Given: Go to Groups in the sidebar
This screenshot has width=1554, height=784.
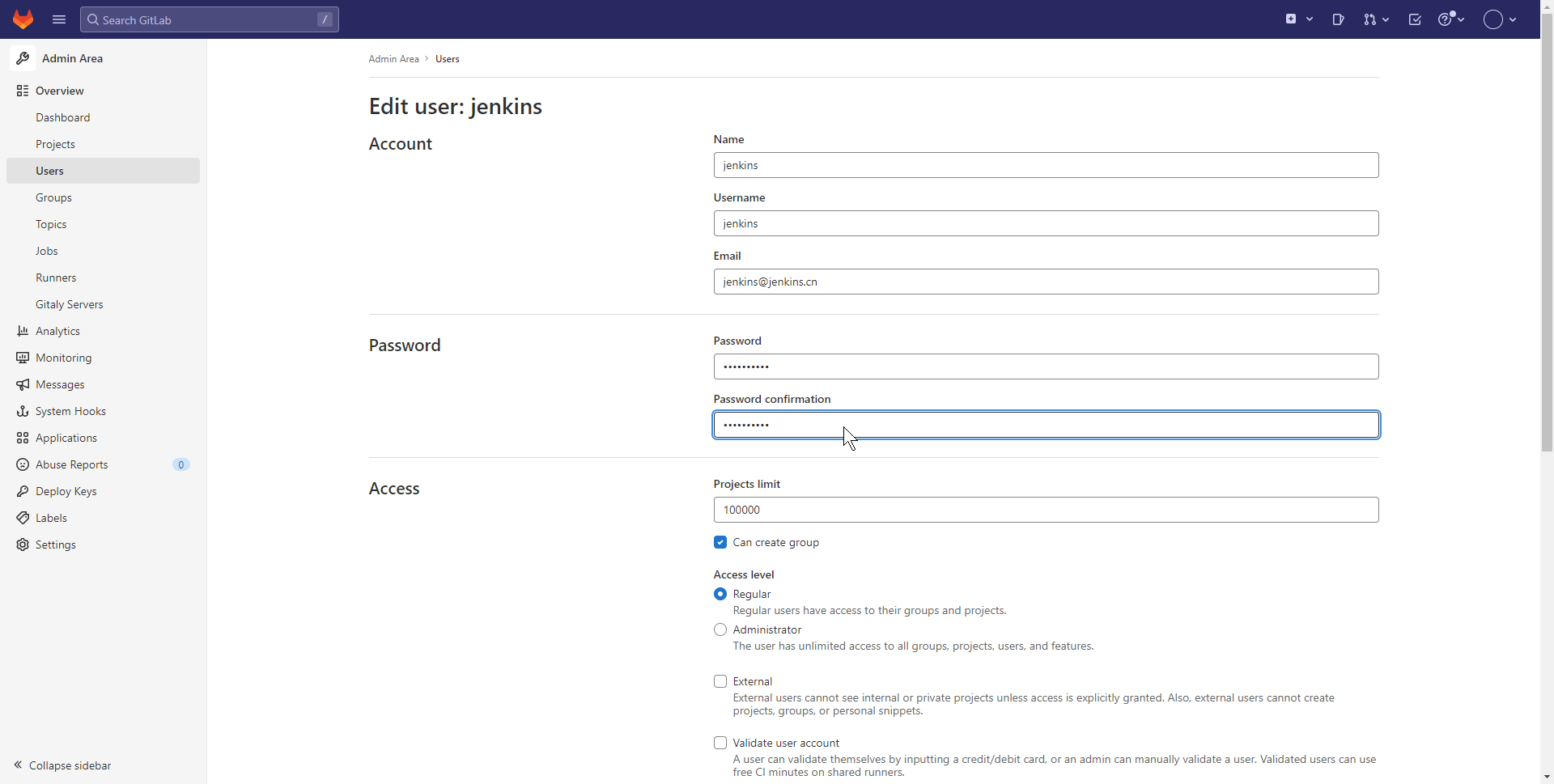Looking at the screenshot, I should pyautogui.click(x=53, y=197).
